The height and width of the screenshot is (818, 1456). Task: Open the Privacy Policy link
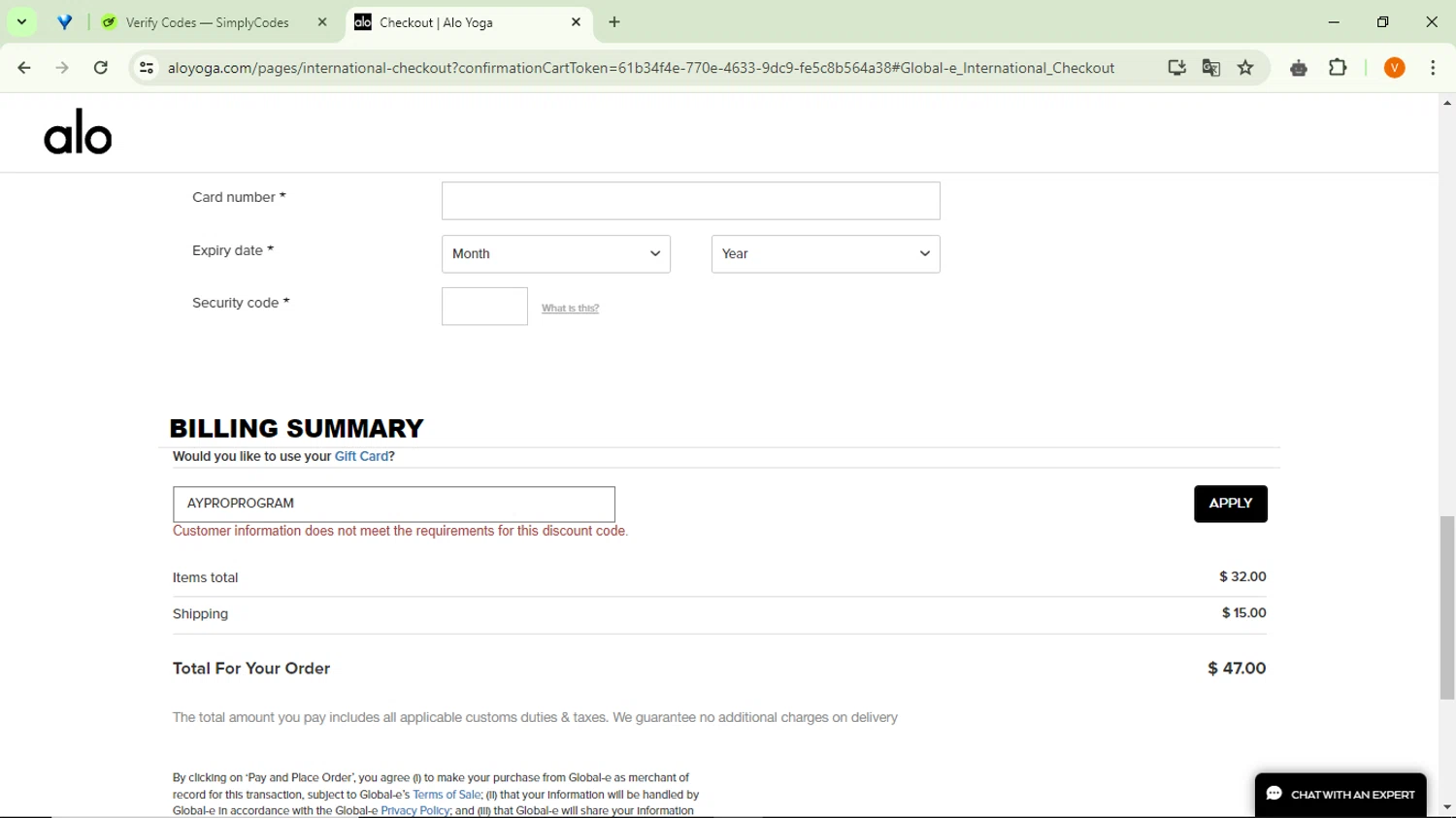(x=414, y=811)
